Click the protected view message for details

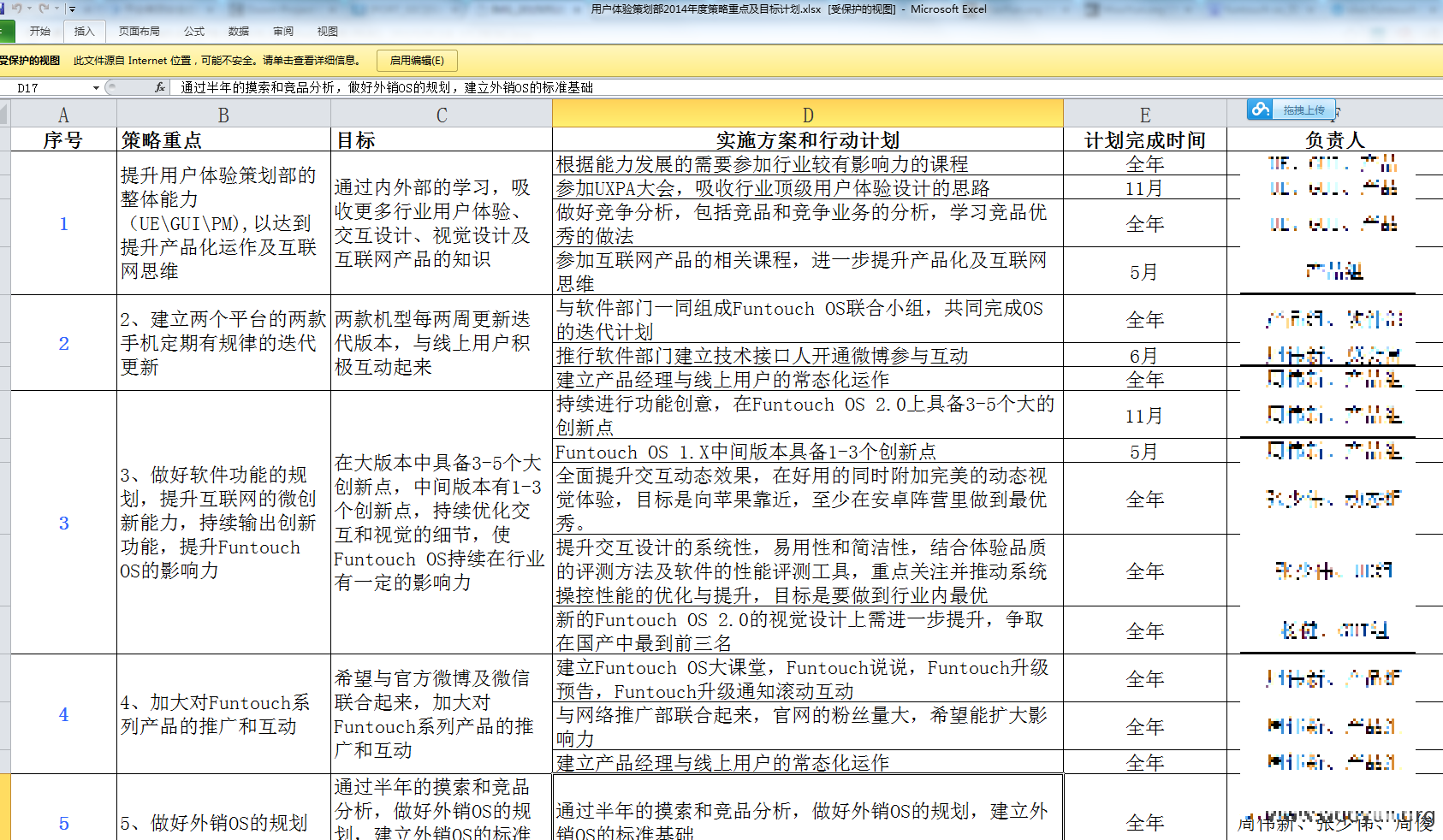[x=217, y=61]
